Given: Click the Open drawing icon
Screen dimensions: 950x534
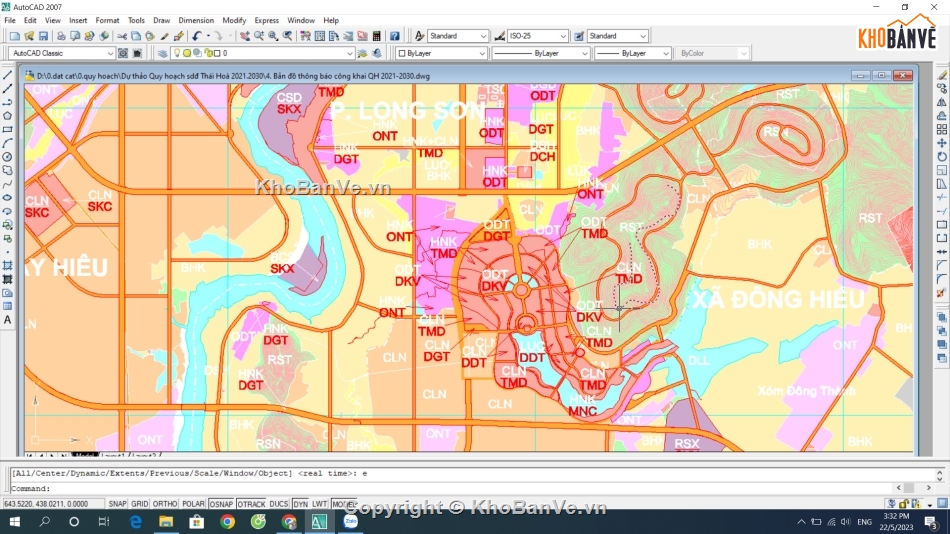Looking at the screenshot, I should tap(28, 36).
